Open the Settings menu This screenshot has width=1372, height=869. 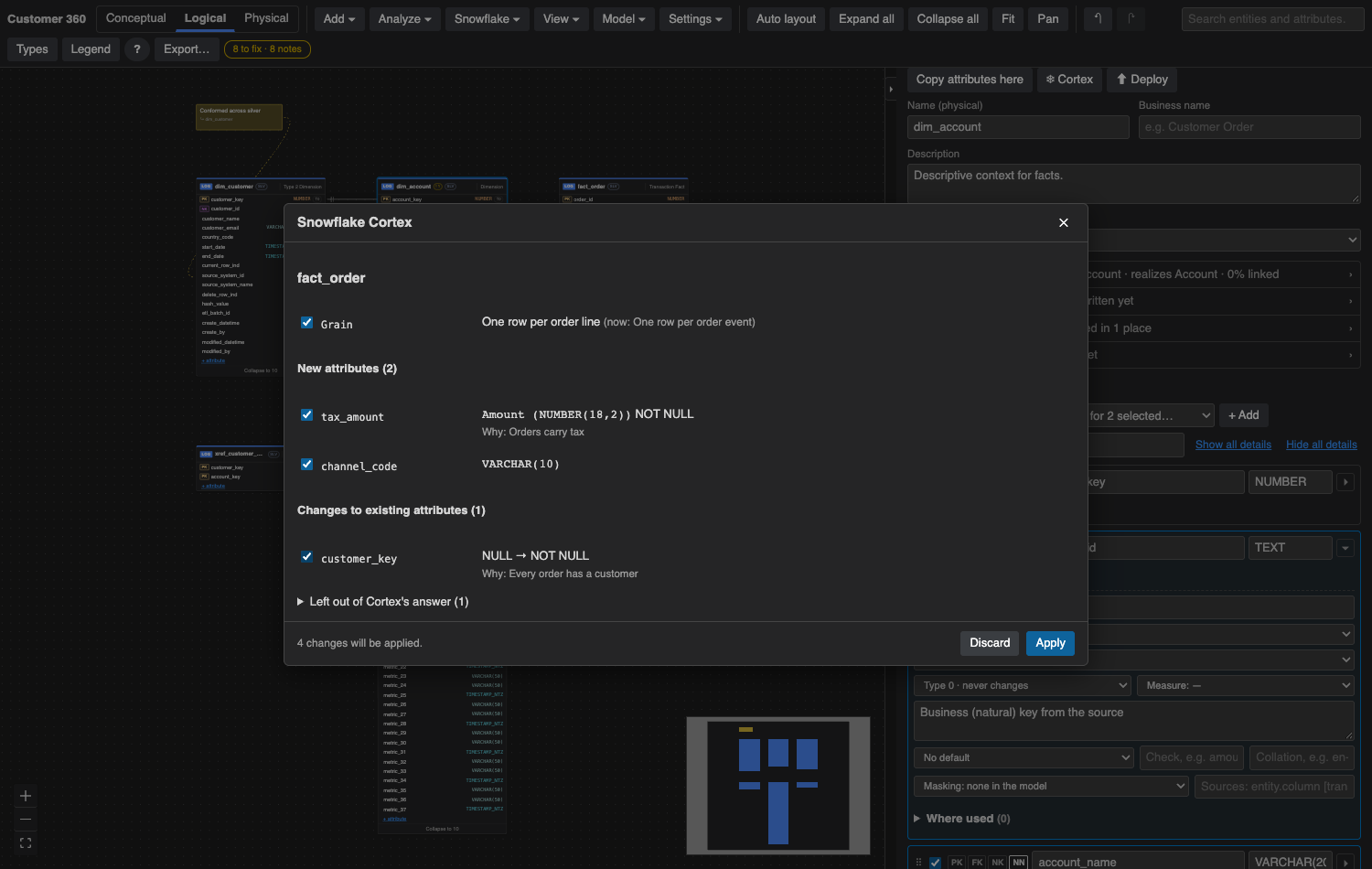(695, 18)
